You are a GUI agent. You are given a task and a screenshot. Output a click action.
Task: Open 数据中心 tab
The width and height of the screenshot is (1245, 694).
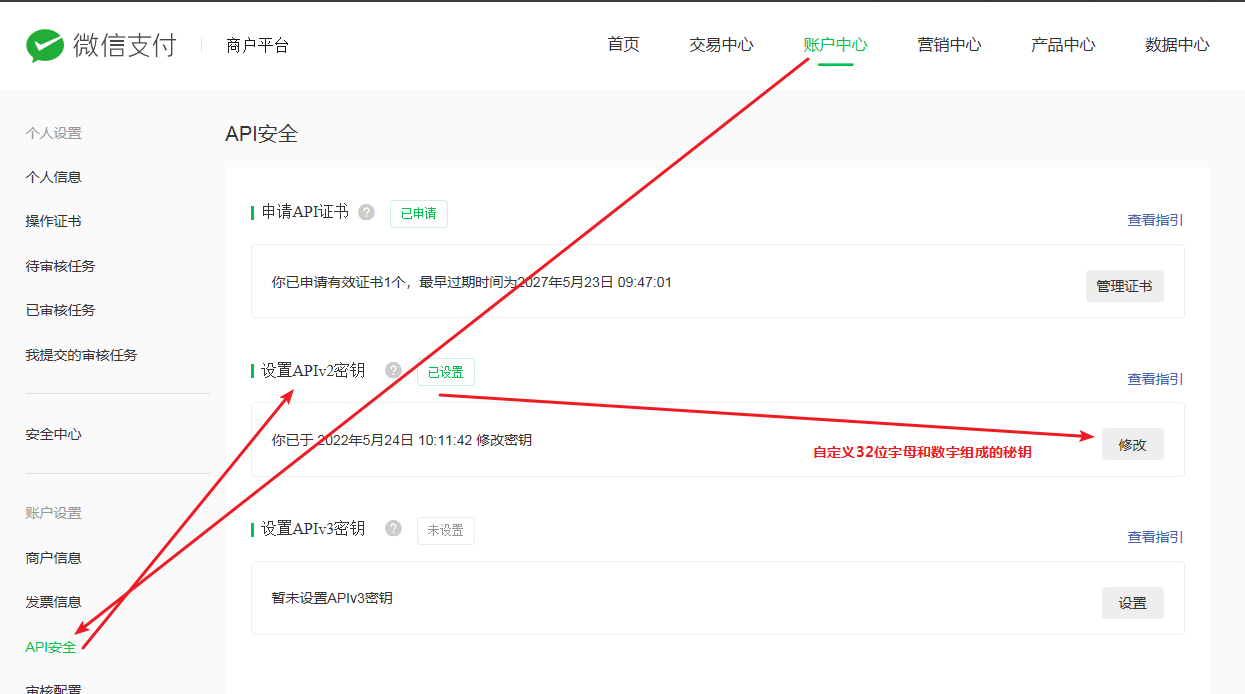click(1177, 45)
